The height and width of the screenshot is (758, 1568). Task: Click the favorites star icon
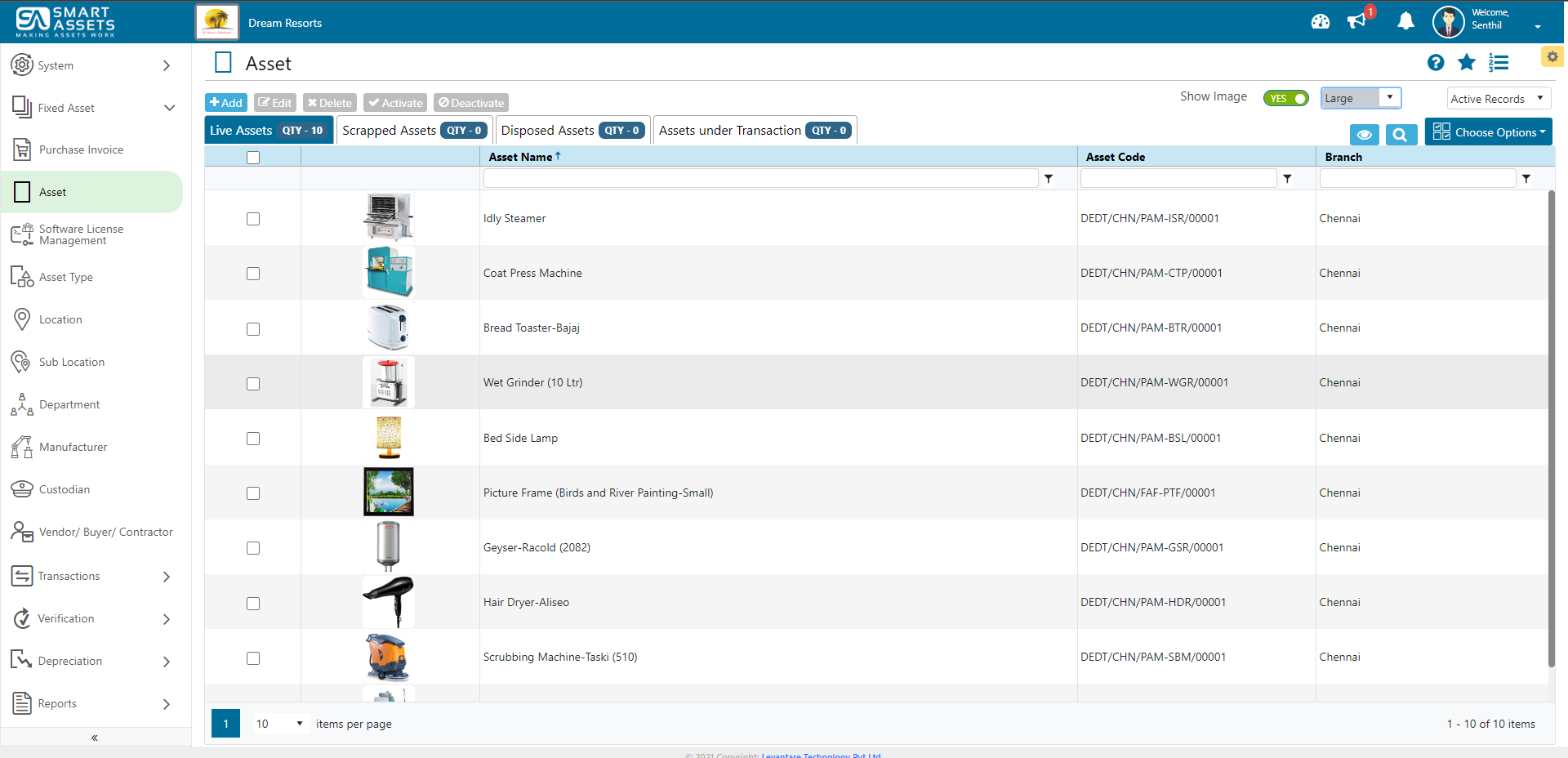pyautogui.click(x=1467, y=62)
